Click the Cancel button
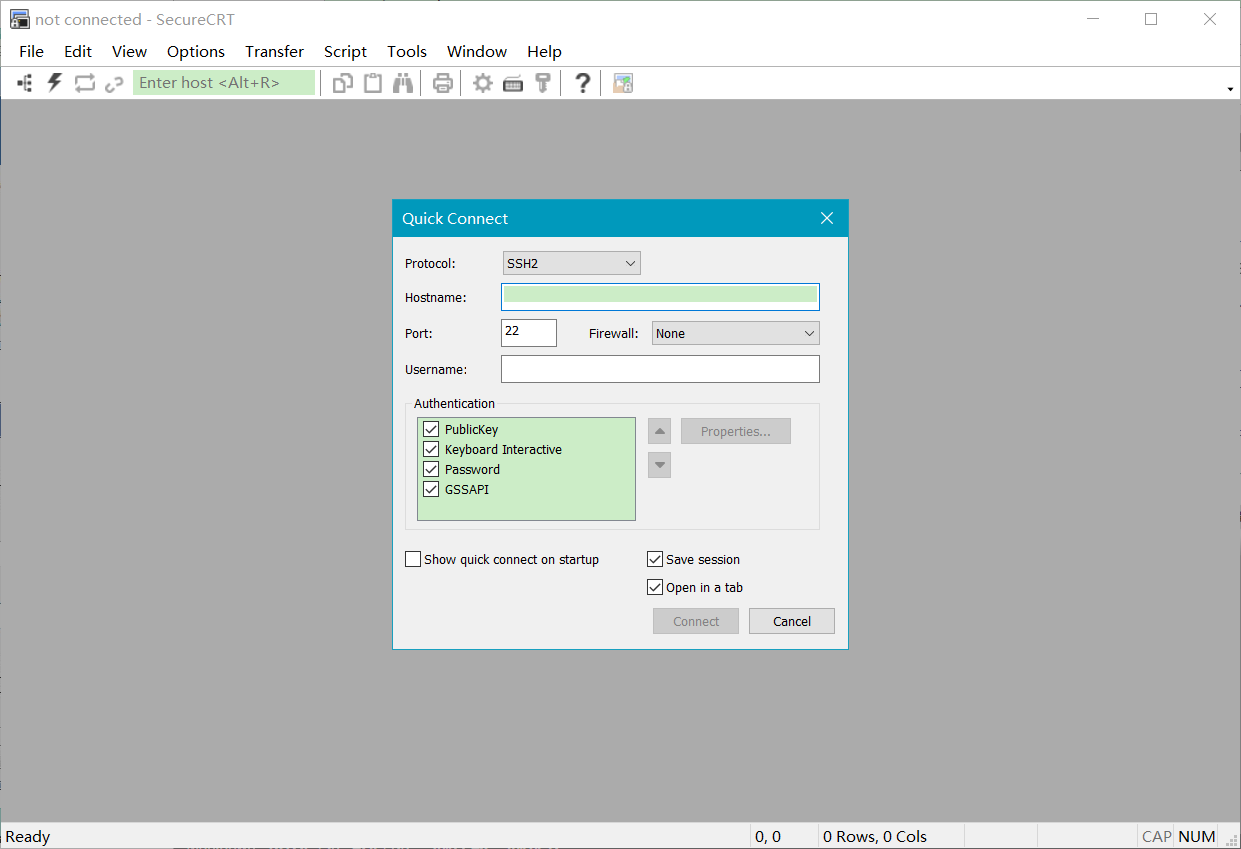Image resolution: width=1241 pixels, height=849 pixels. pyautogui.click(x=792, y=621)
